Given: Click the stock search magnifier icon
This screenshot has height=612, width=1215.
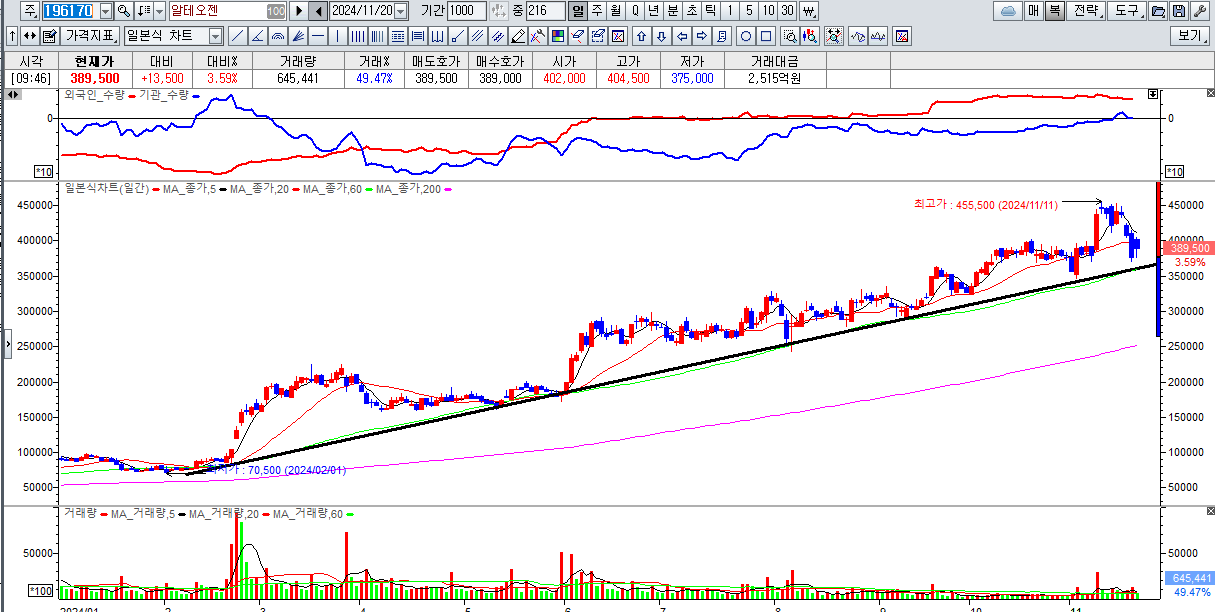Looking at the screenshot, I should (x=124, y=11).
